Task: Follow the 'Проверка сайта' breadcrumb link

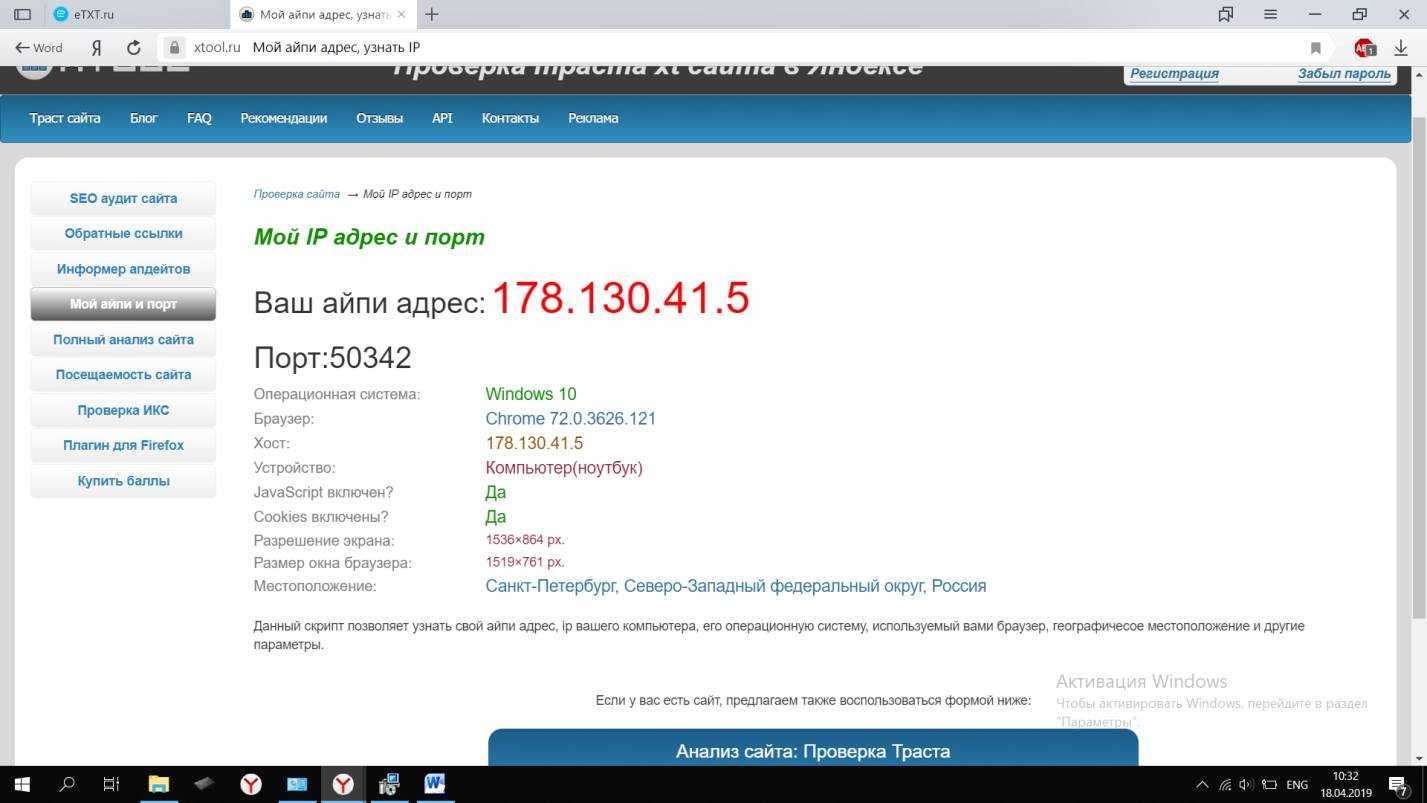Action: (x=296, y=194)
